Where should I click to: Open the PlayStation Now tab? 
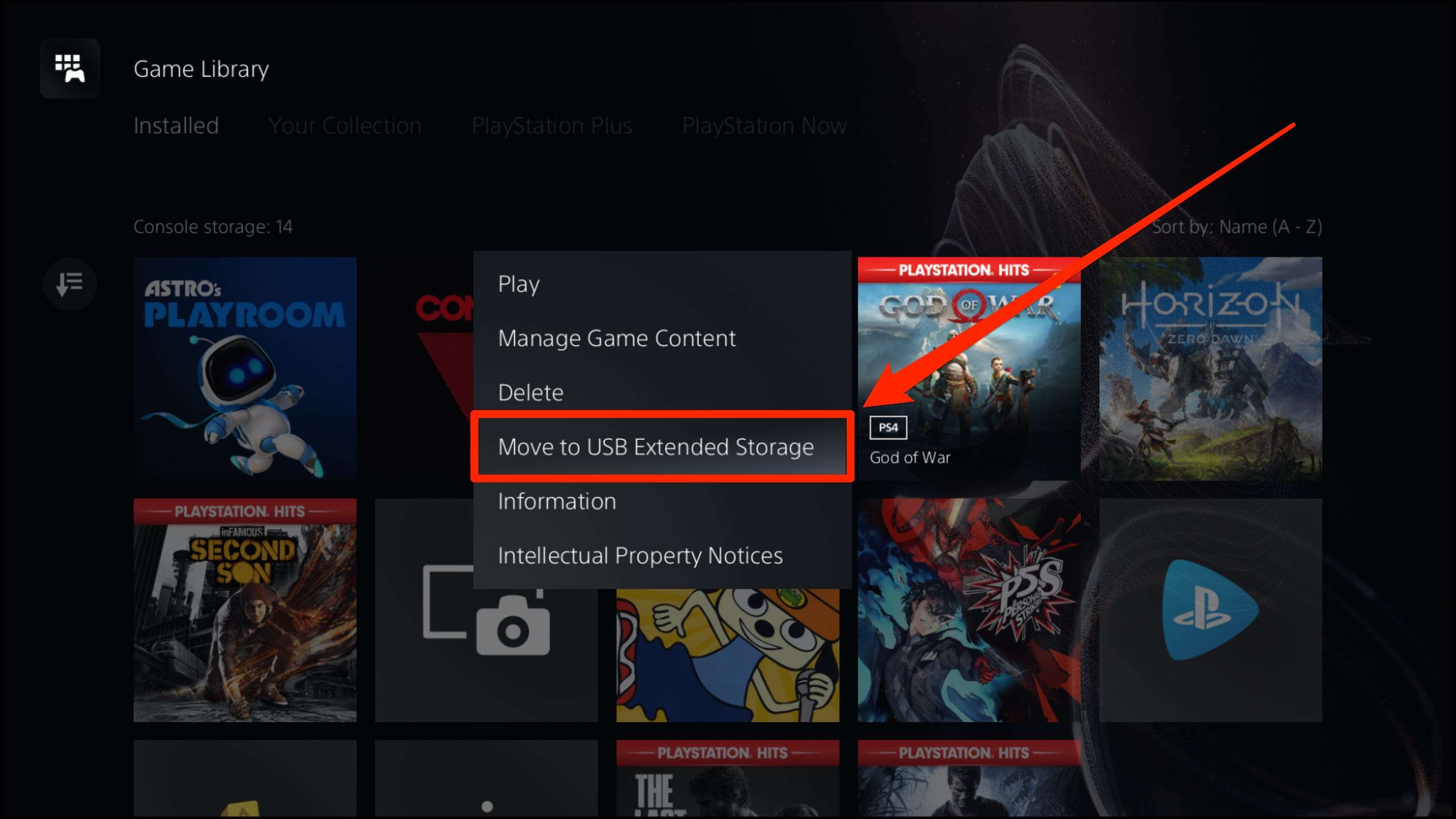point(765,125)
